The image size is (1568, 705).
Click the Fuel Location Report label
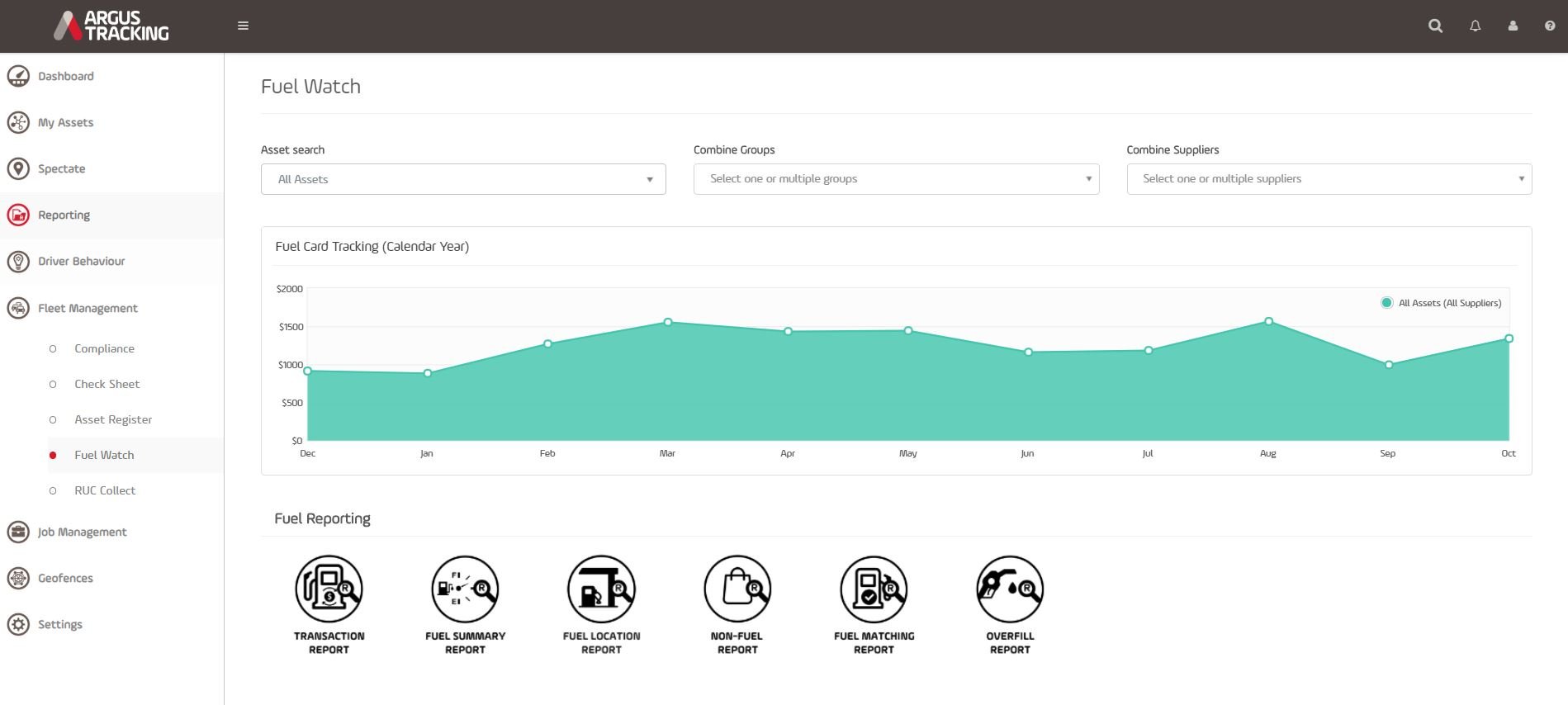601,643
